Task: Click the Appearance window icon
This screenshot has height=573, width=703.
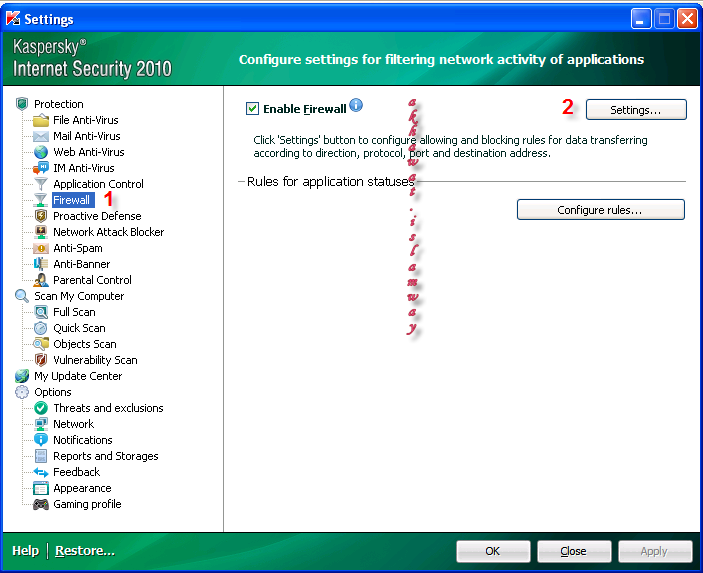Action: (x=41, y=488)
